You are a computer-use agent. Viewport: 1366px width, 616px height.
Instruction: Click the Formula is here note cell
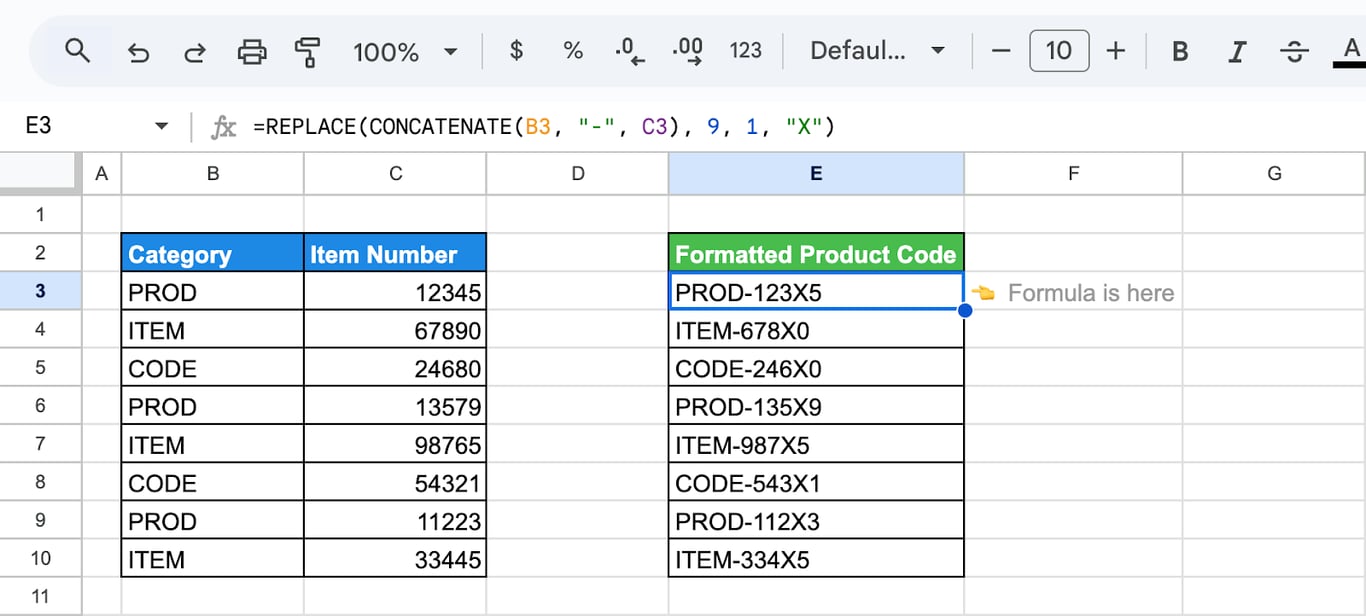pyautogui.click(x=1073, y=292)
